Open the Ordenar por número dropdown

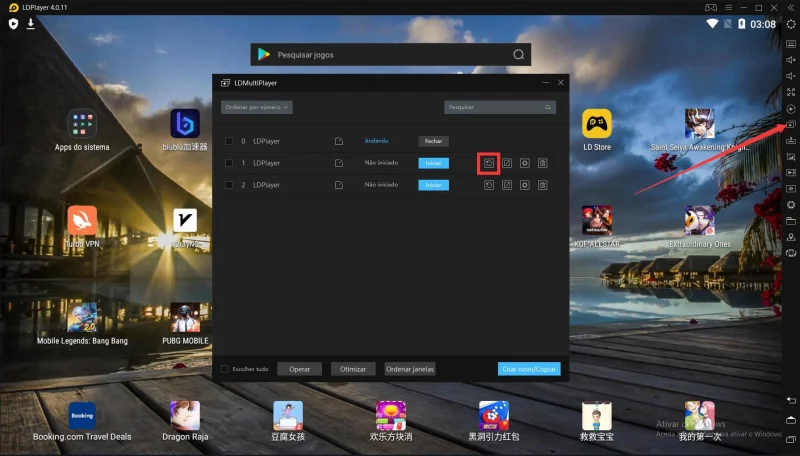tap(257, 107)
